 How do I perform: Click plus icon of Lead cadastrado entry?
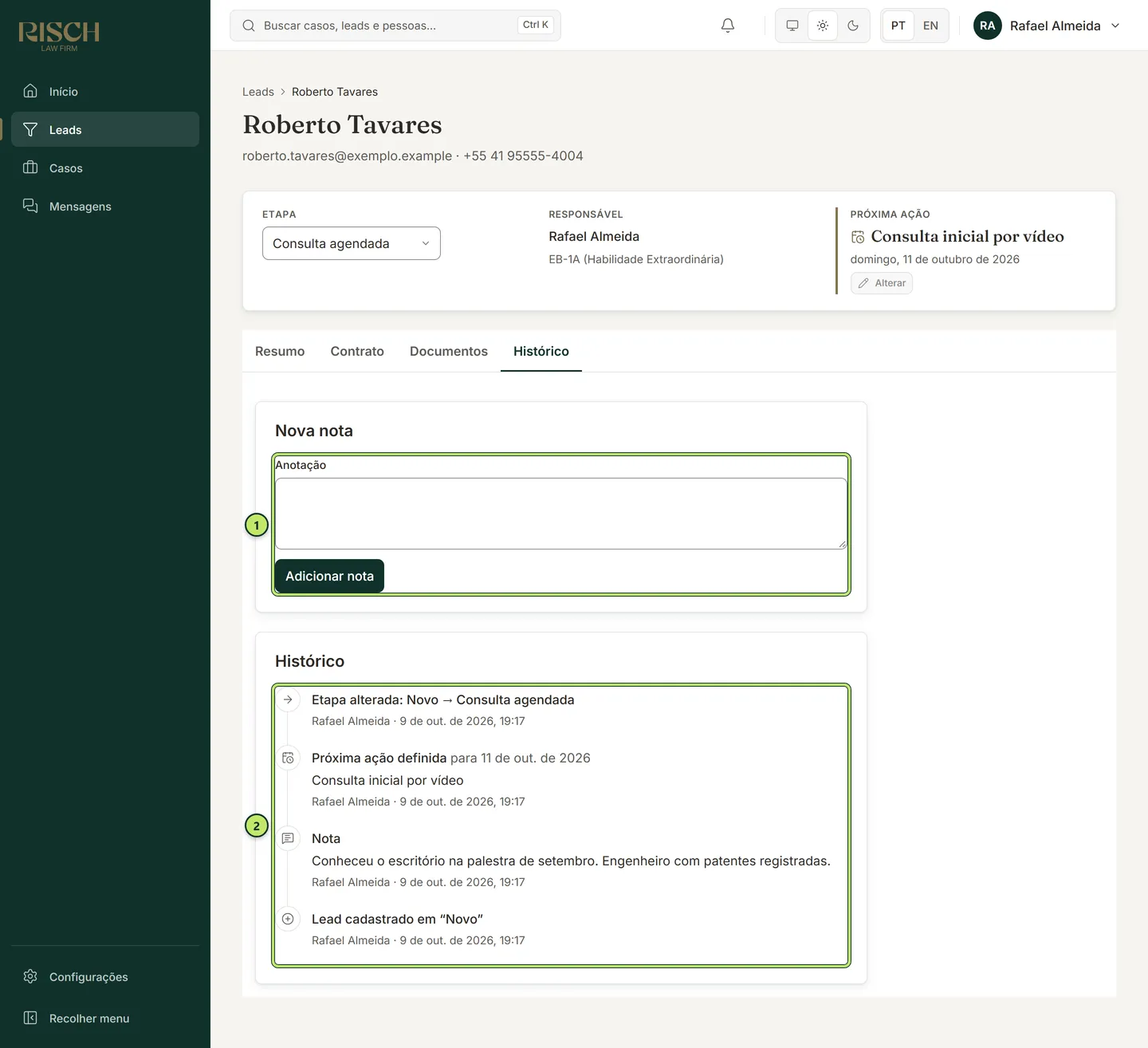tap(288, 919)
